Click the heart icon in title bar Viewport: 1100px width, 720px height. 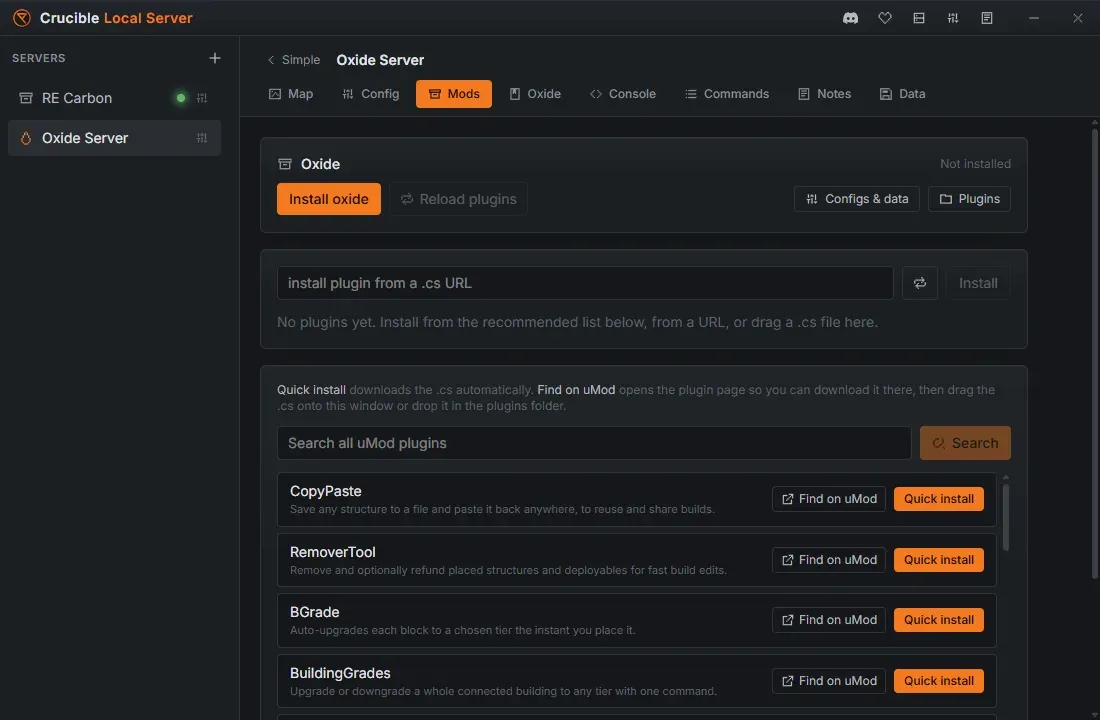point(885,18)
